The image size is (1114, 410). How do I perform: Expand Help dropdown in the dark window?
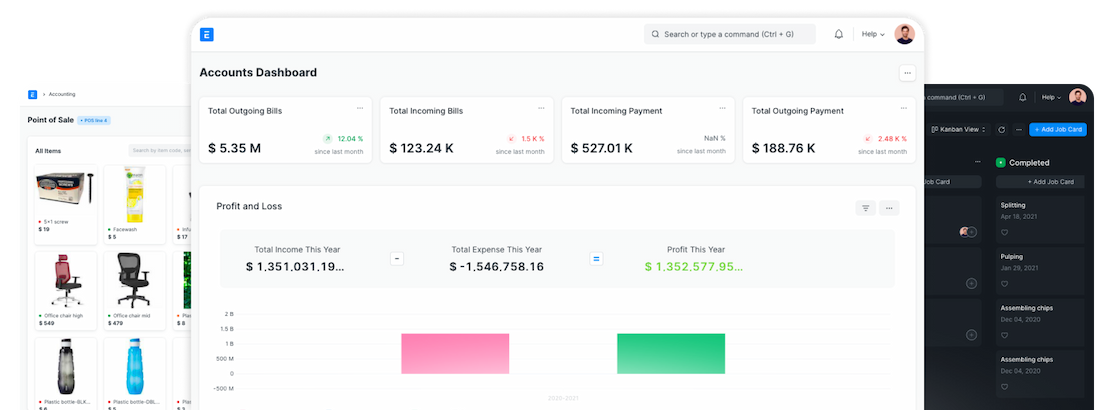1051,97
